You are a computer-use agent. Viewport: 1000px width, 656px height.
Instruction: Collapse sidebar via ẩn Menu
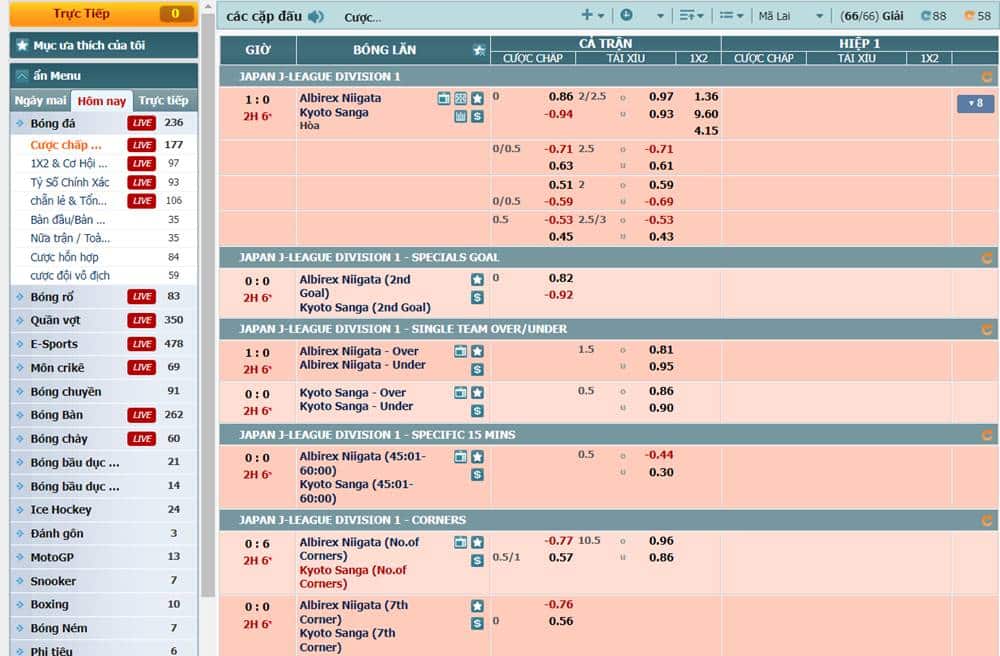pyautogui.click(x=103, y=76)
